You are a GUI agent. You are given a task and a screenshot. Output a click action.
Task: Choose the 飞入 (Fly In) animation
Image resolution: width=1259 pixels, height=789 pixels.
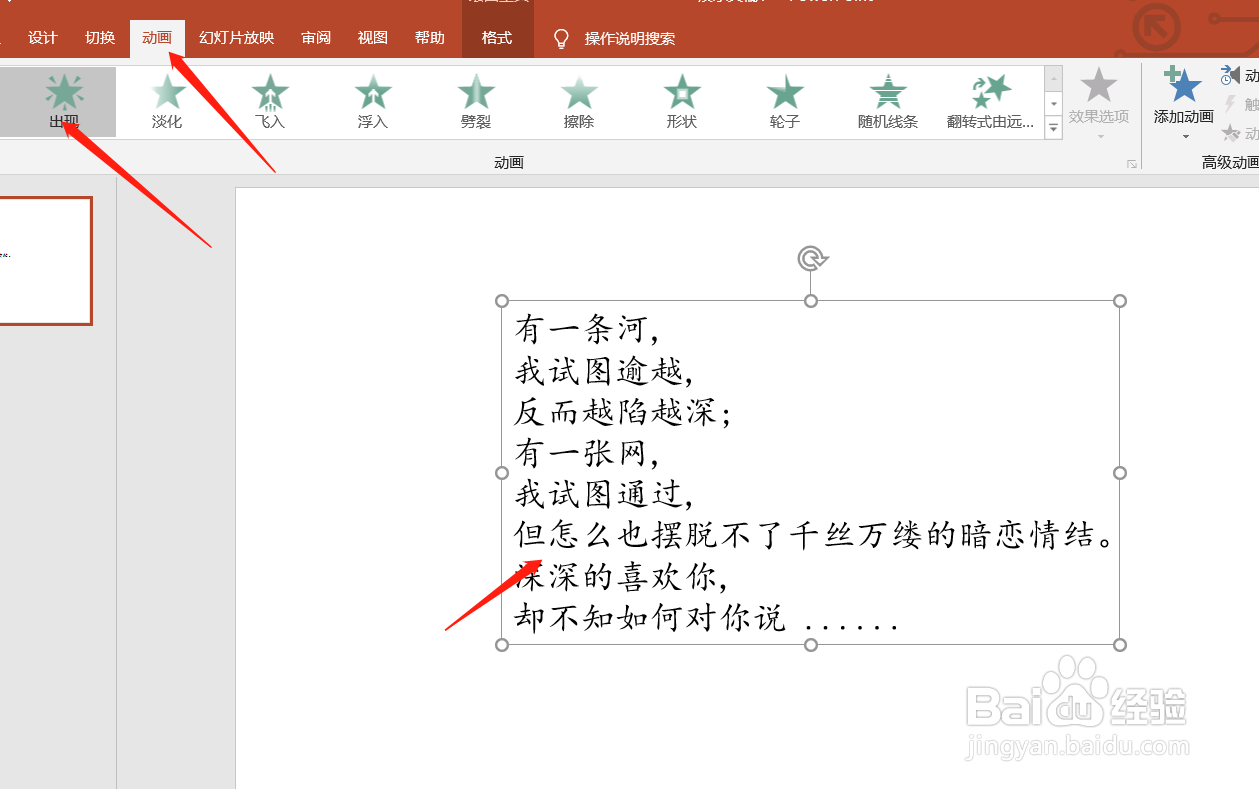pyautogui.click(x=270, y=102)
